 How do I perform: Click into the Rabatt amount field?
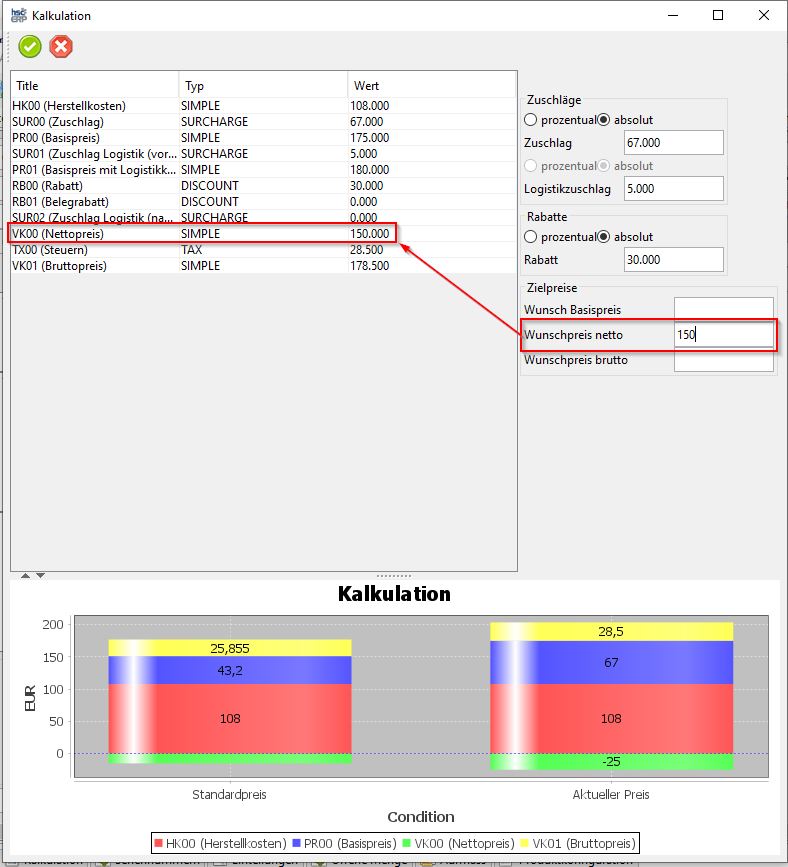(673, 260)
